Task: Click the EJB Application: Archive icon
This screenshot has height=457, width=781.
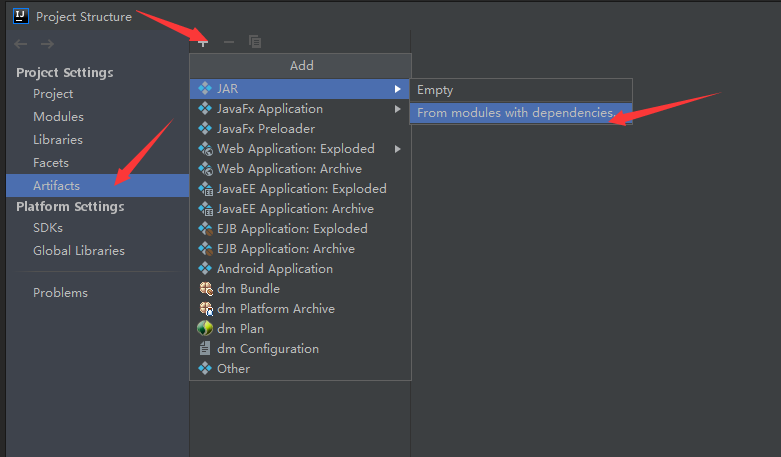Action: pos(205,248)
